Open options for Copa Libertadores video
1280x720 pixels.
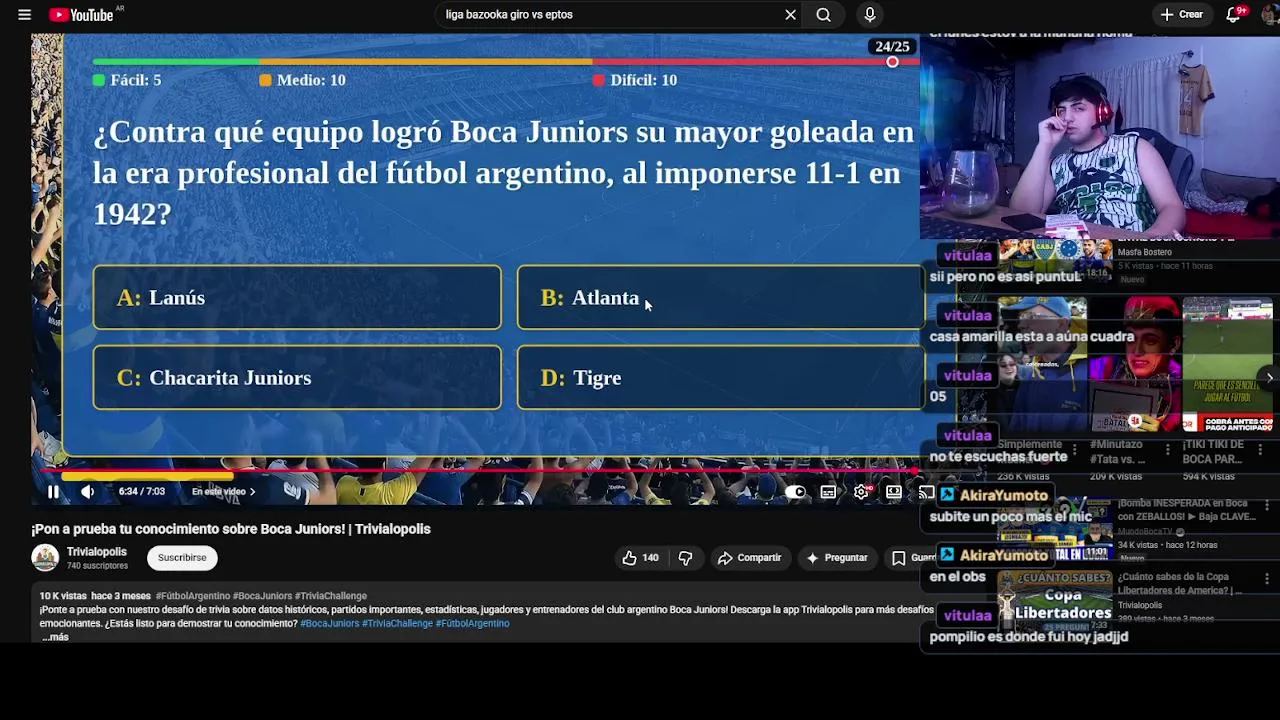[x=1267, y=579]
